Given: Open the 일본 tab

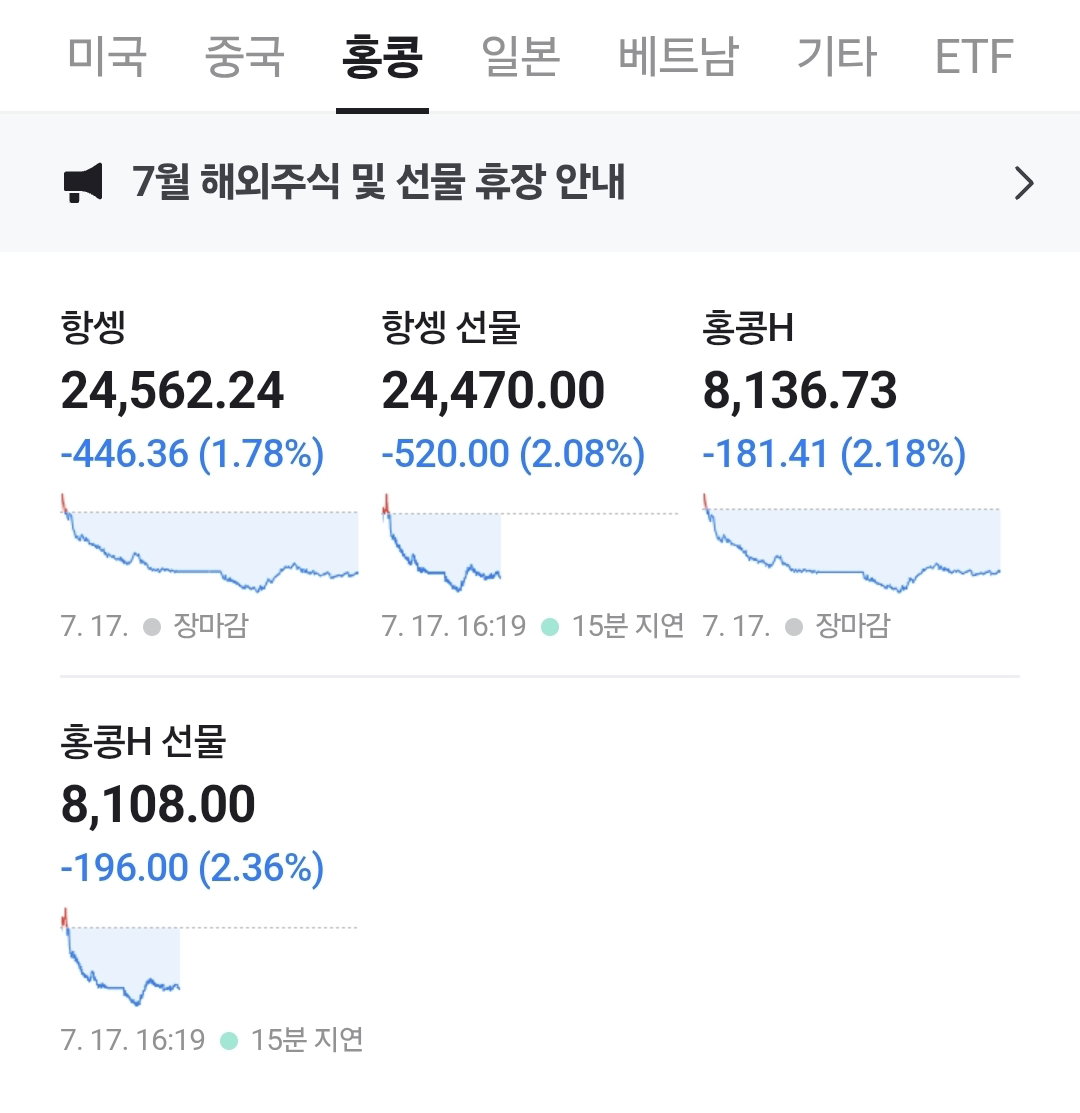Looking at the screenshot, I should click(520, 56).
